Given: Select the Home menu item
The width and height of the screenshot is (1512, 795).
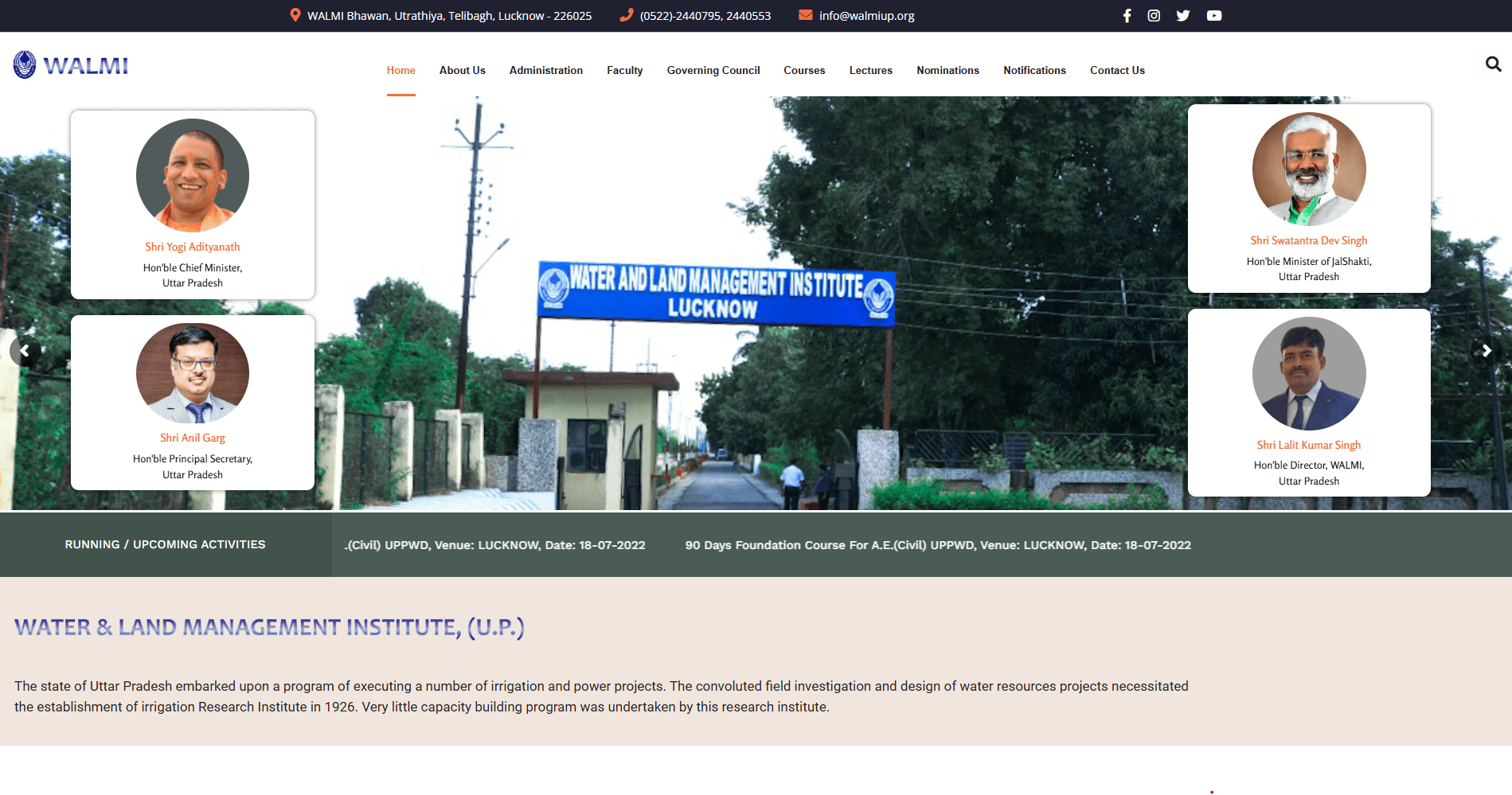Looking at the screenshot, I should click(x=401, y=70).
